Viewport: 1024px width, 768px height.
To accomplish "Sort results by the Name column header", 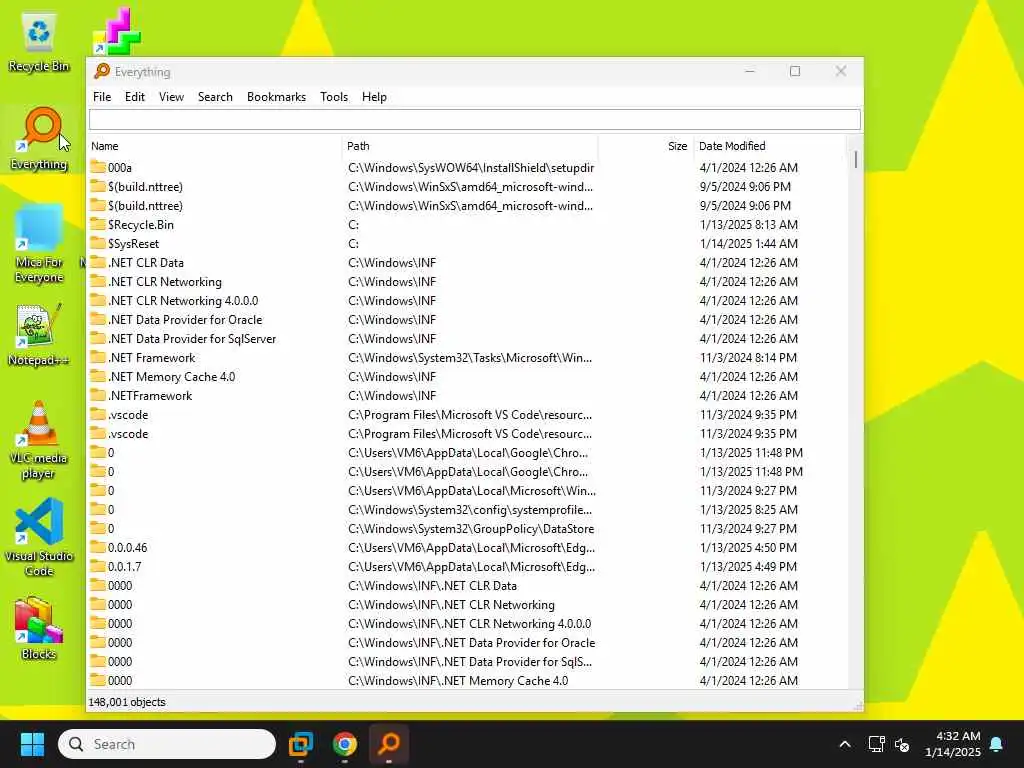I will click(214, 146).
